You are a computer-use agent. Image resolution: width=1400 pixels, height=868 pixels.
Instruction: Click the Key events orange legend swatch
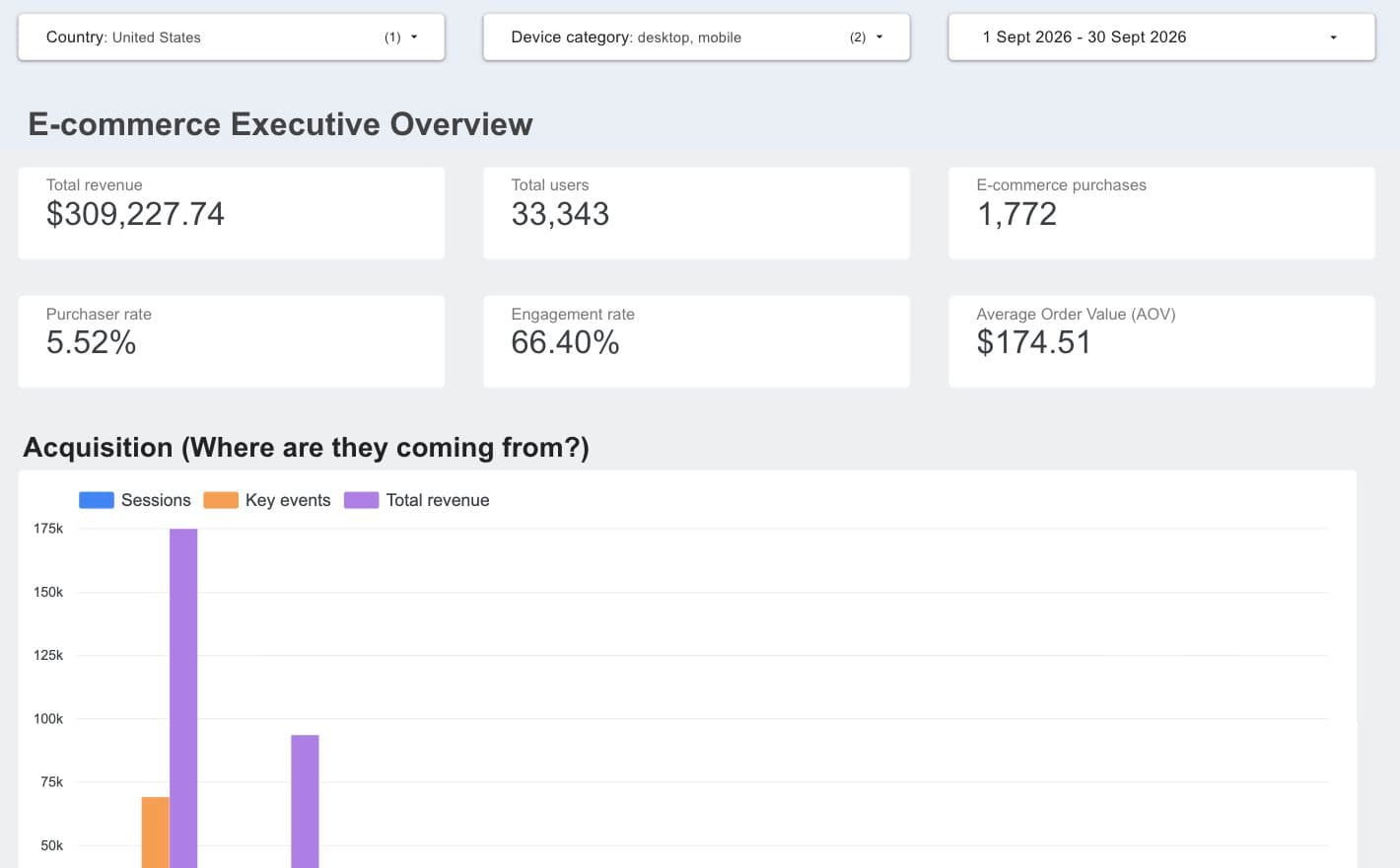tap(221, 500)
